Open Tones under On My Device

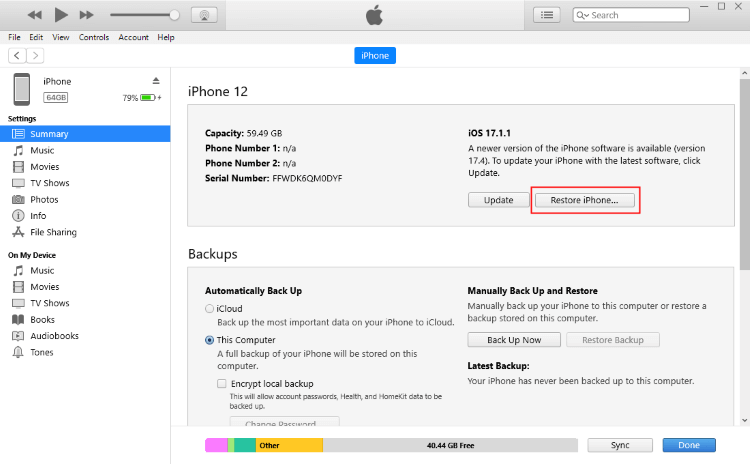[42, 352]
